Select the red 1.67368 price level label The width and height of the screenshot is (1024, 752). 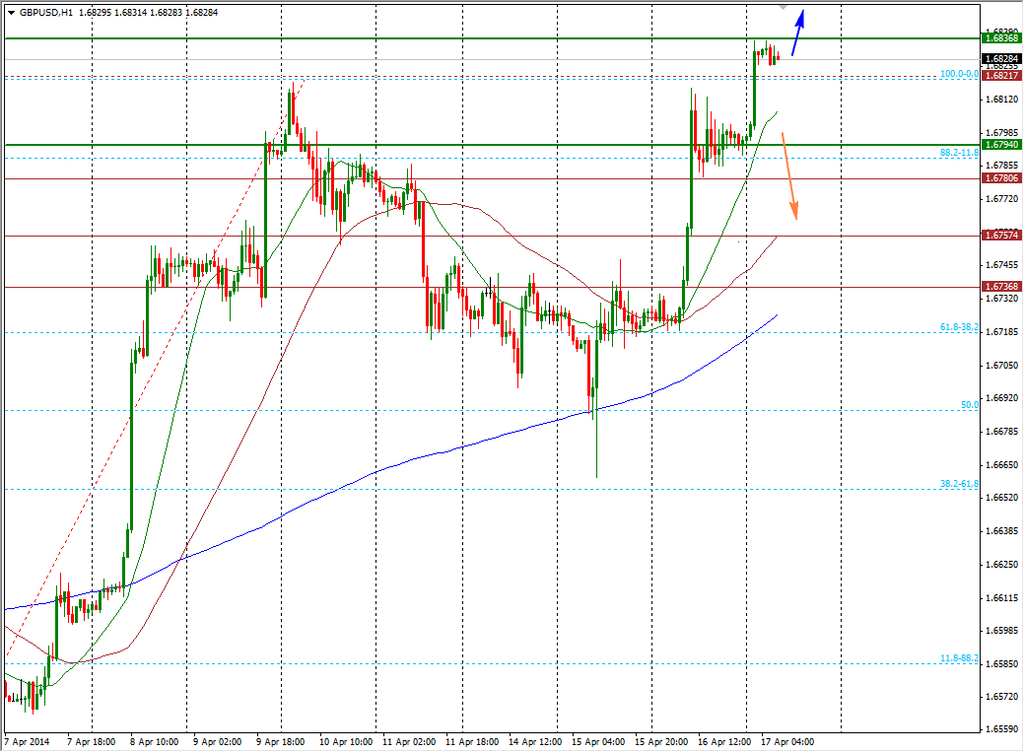point(1001,287)
